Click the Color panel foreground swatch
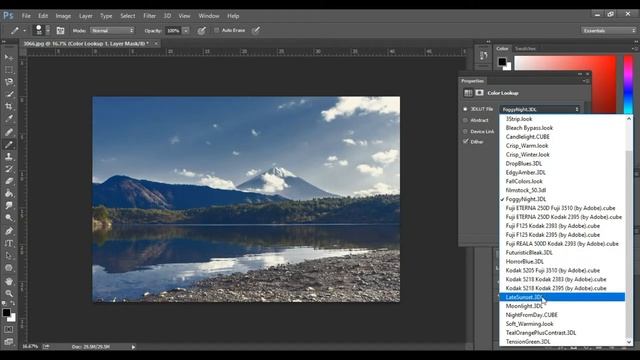This screenshot has width=640, height=360. (x=502, y=62)
